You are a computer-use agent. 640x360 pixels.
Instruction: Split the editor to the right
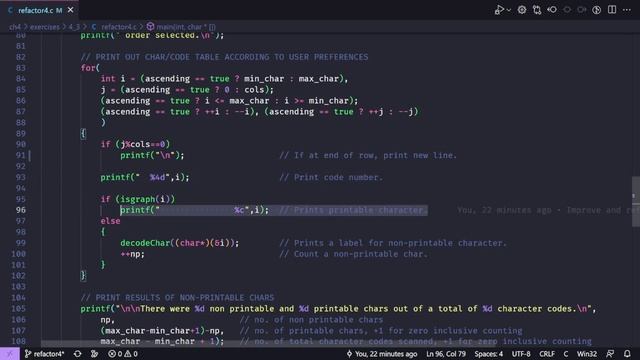[612, 10]
